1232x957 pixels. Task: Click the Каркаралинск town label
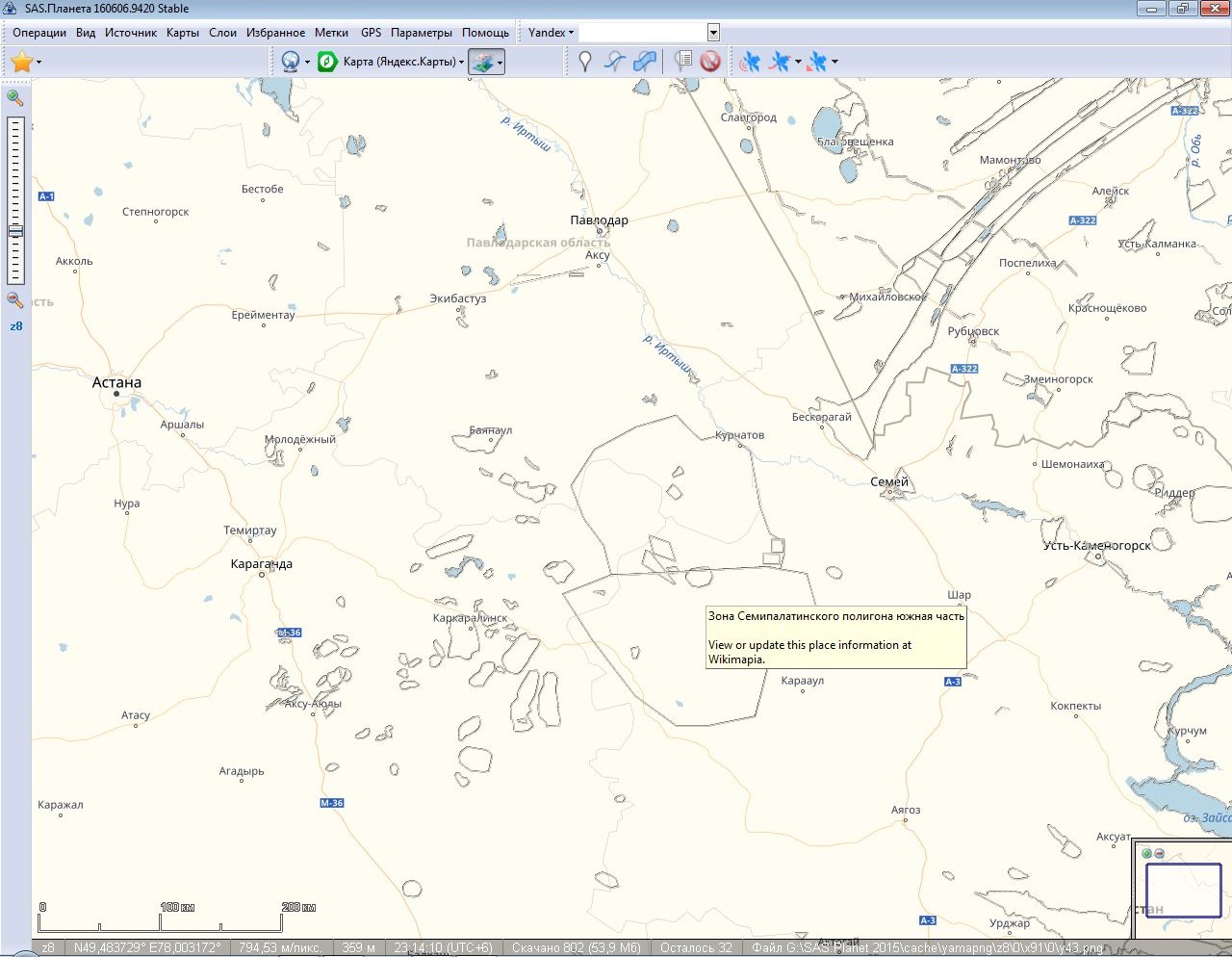pos(470,618)
